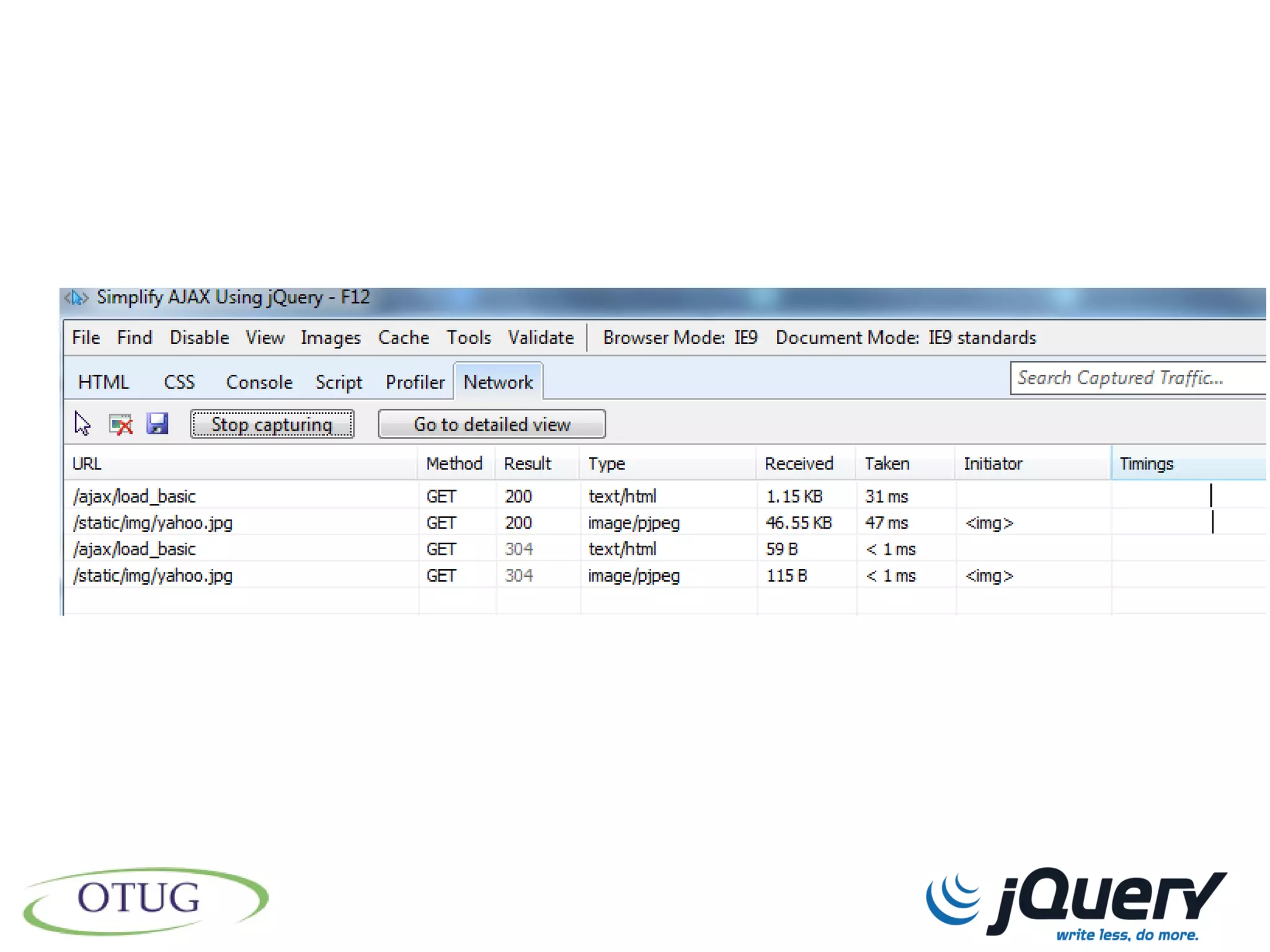Click the <img> initiator in the 47 ms row

[x=989, y=523]
